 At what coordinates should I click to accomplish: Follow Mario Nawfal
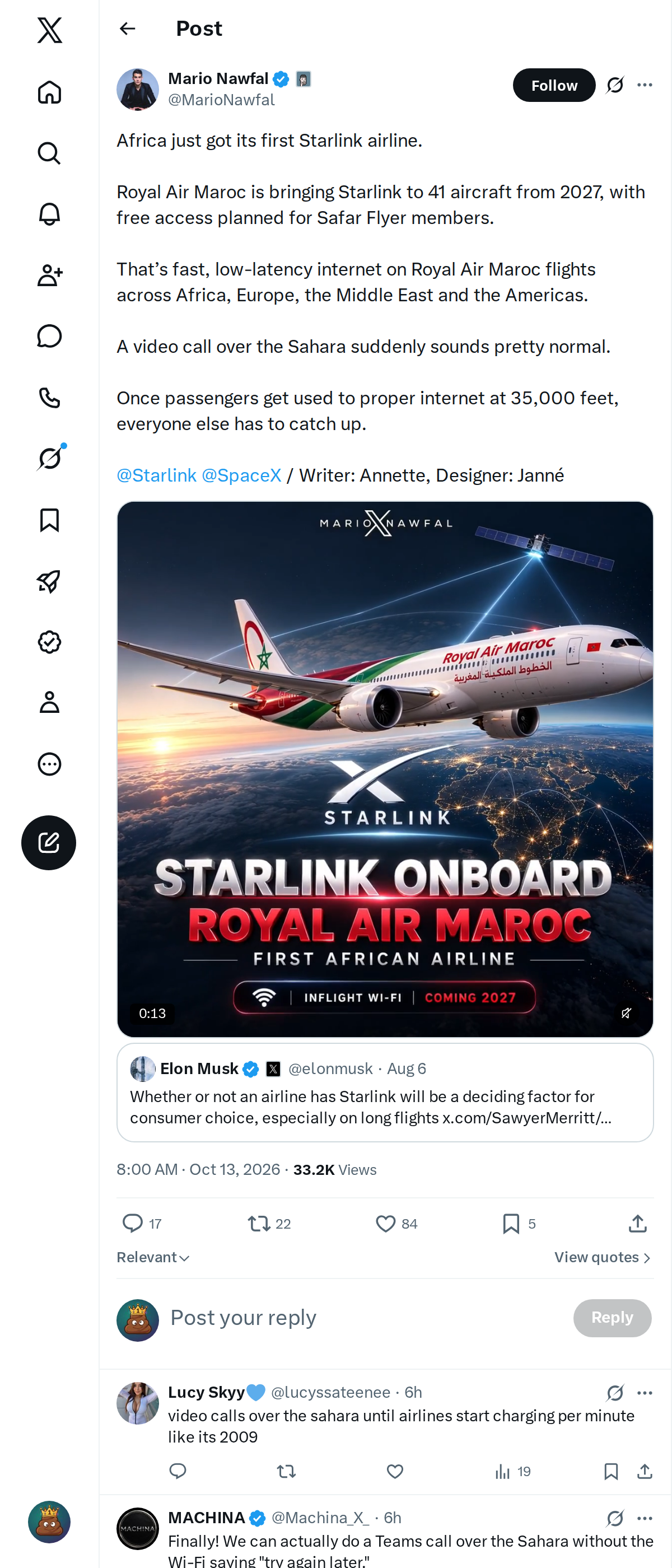[x=554, y=85]
